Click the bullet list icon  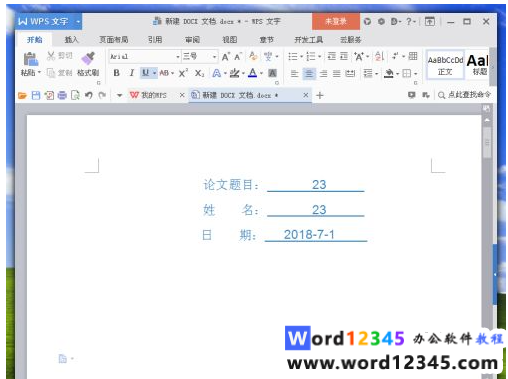[x=293, y=56]
